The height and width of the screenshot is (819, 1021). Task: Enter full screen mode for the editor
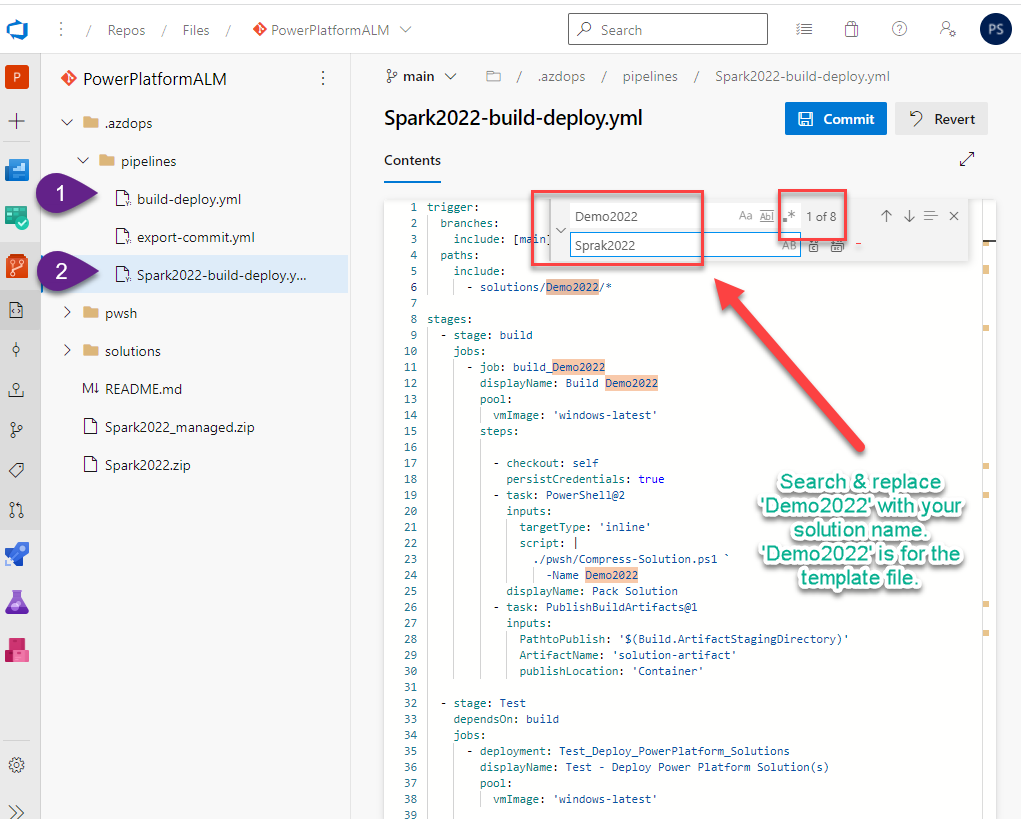coord(966,159)
